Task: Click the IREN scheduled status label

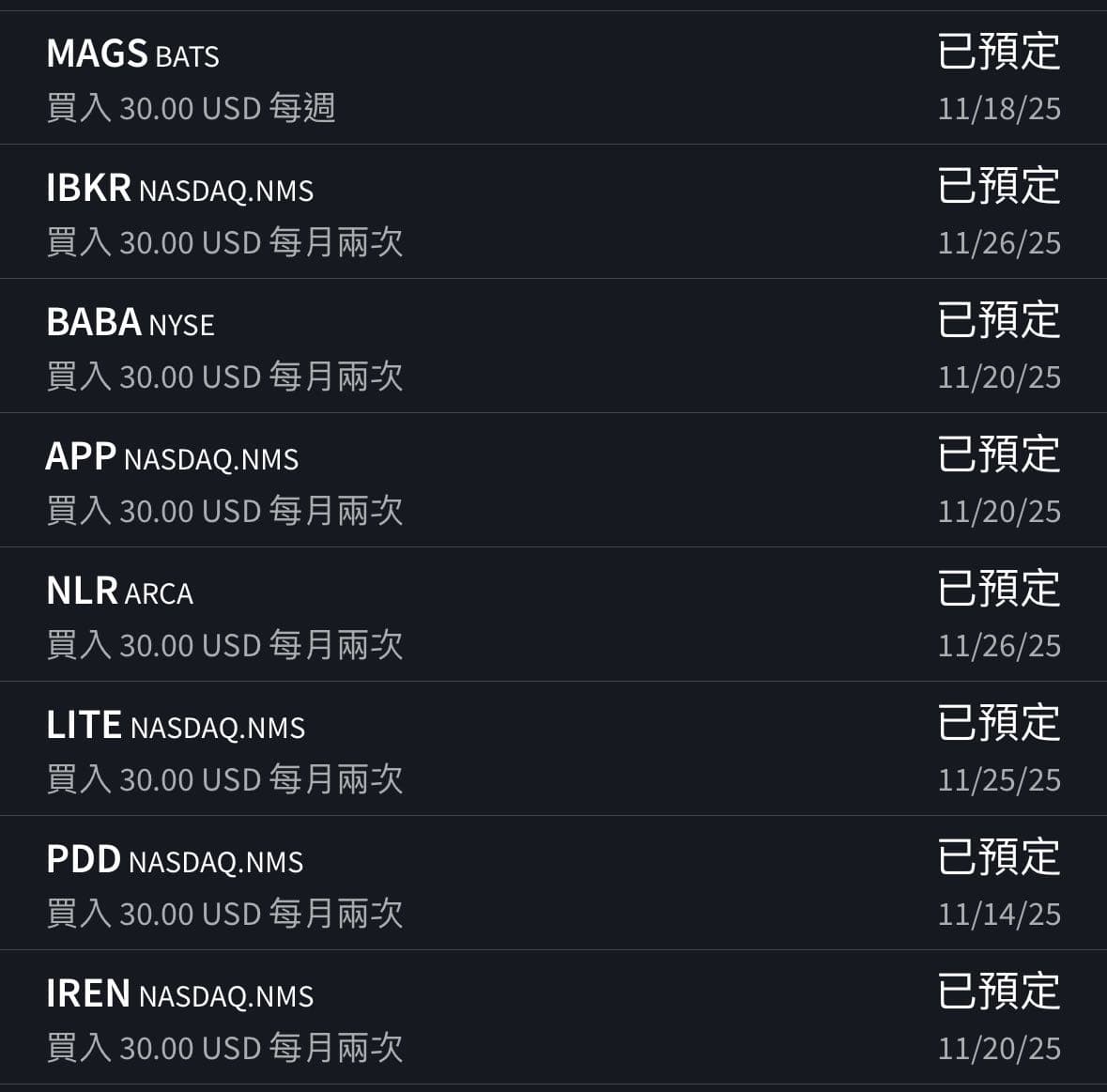Action: pos(999,992)
